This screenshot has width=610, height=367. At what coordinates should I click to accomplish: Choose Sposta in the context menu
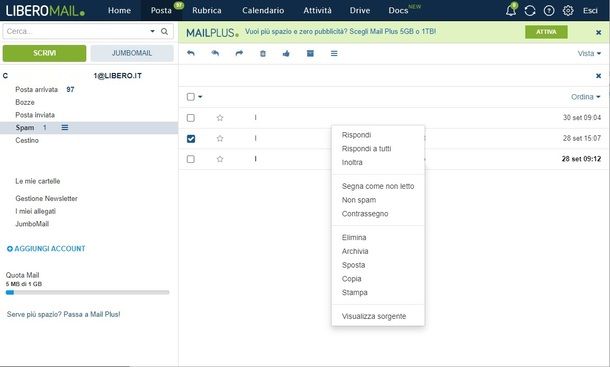tap(353, 265)
